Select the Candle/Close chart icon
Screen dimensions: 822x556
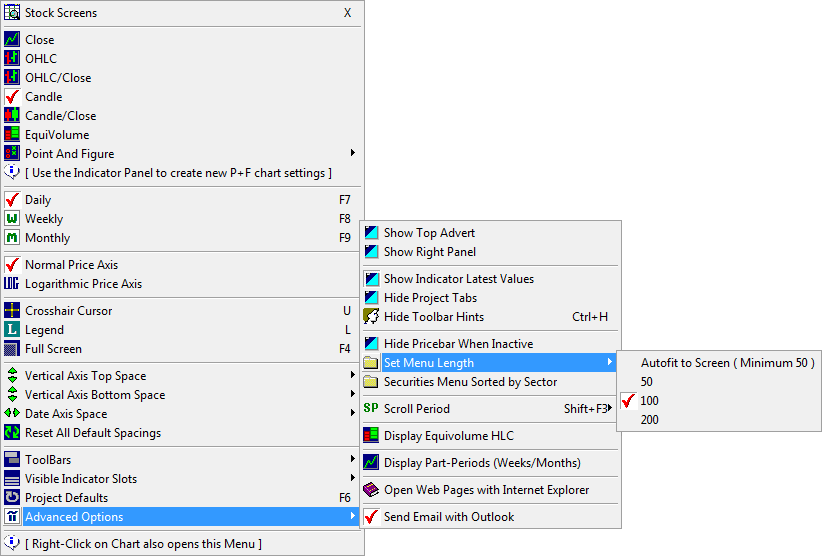(12, 116)
